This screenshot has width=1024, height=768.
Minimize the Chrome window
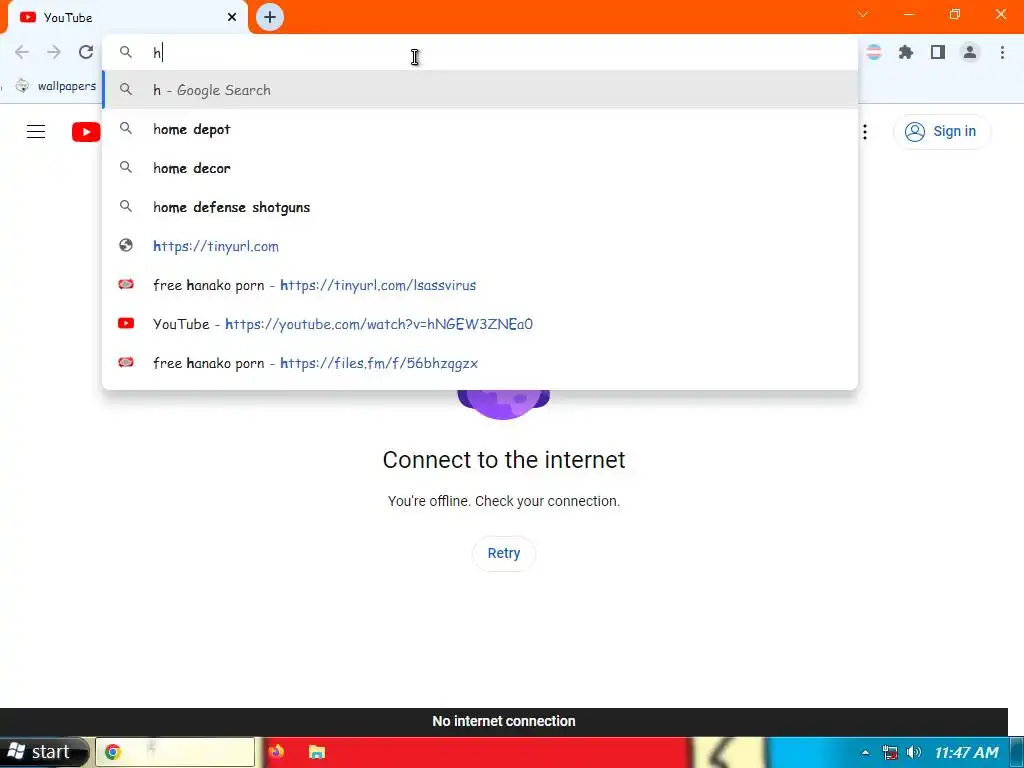[909, 14]
